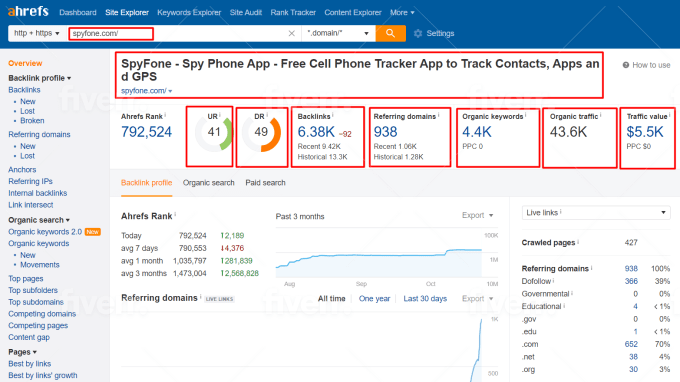Image resolution: width=680 pixels, height=382 pixels.
Task: Click the UR 41 gauge chart
Action: pos(214,132)
